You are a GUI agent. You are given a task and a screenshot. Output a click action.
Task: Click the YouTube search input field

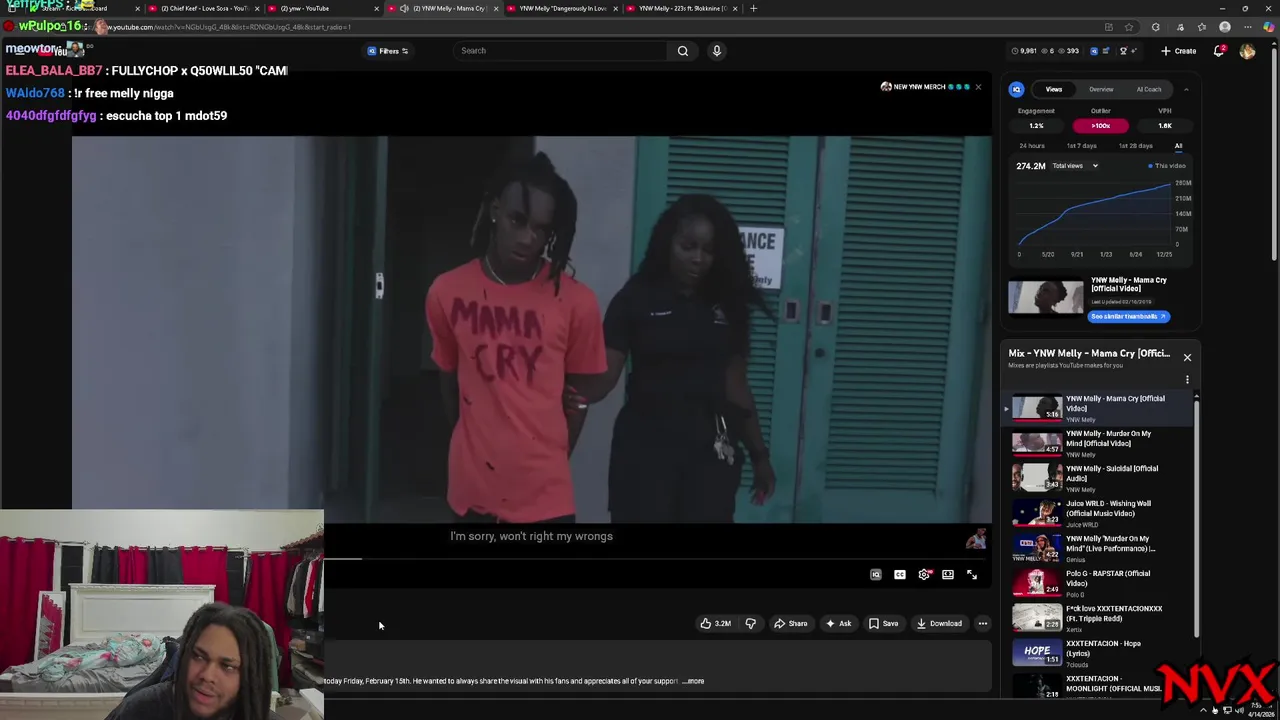click(562, 51)
